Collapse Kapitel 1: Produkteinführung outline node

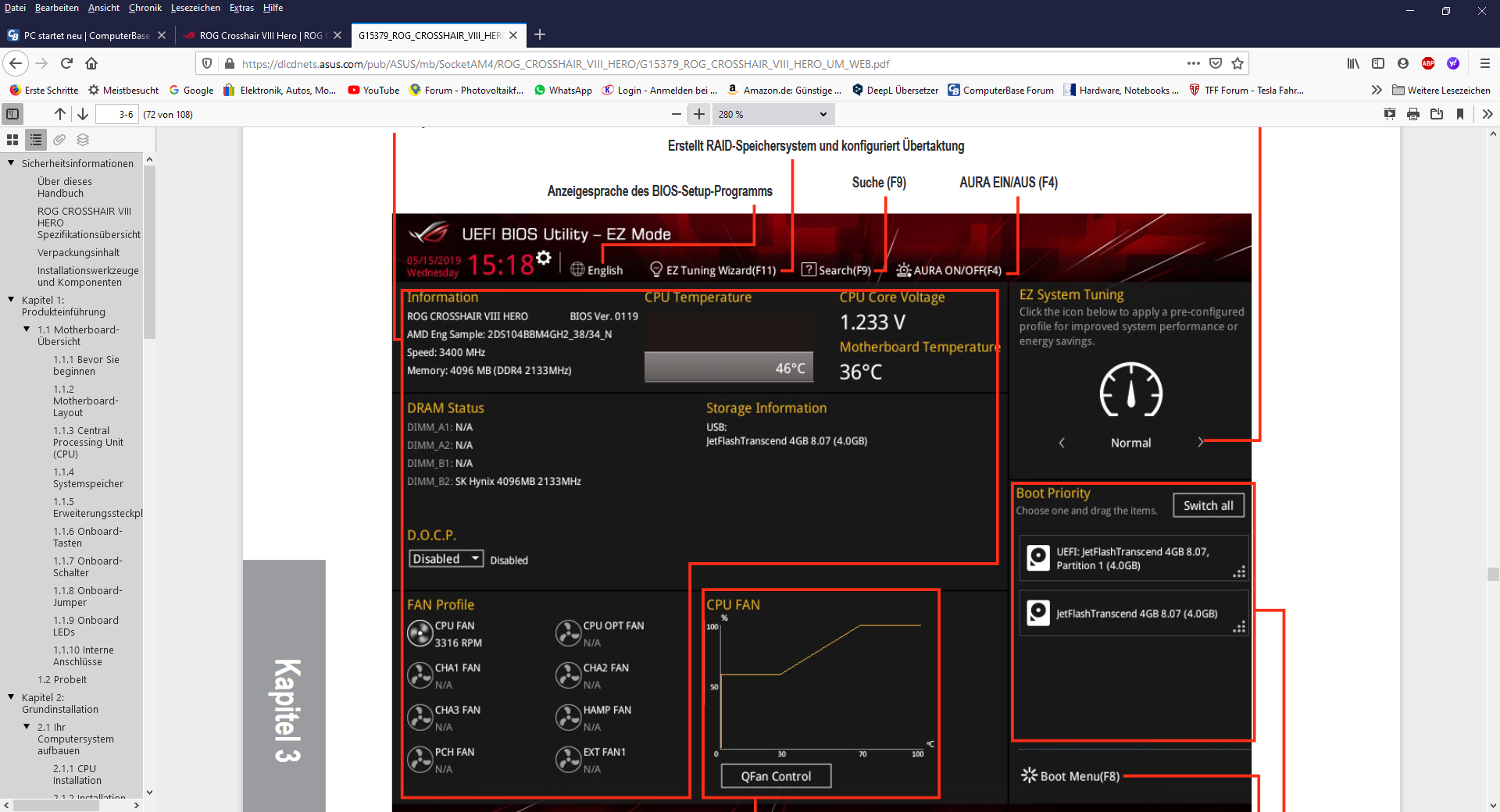tap(11, 300)
